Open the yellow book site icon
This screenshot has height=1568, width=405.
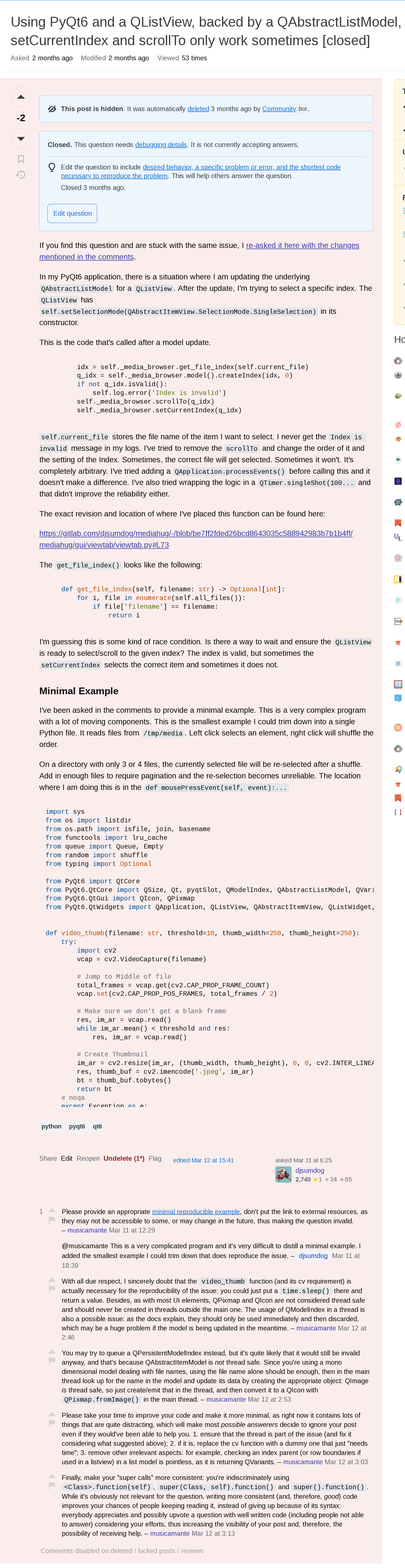(x=398, y=579)
